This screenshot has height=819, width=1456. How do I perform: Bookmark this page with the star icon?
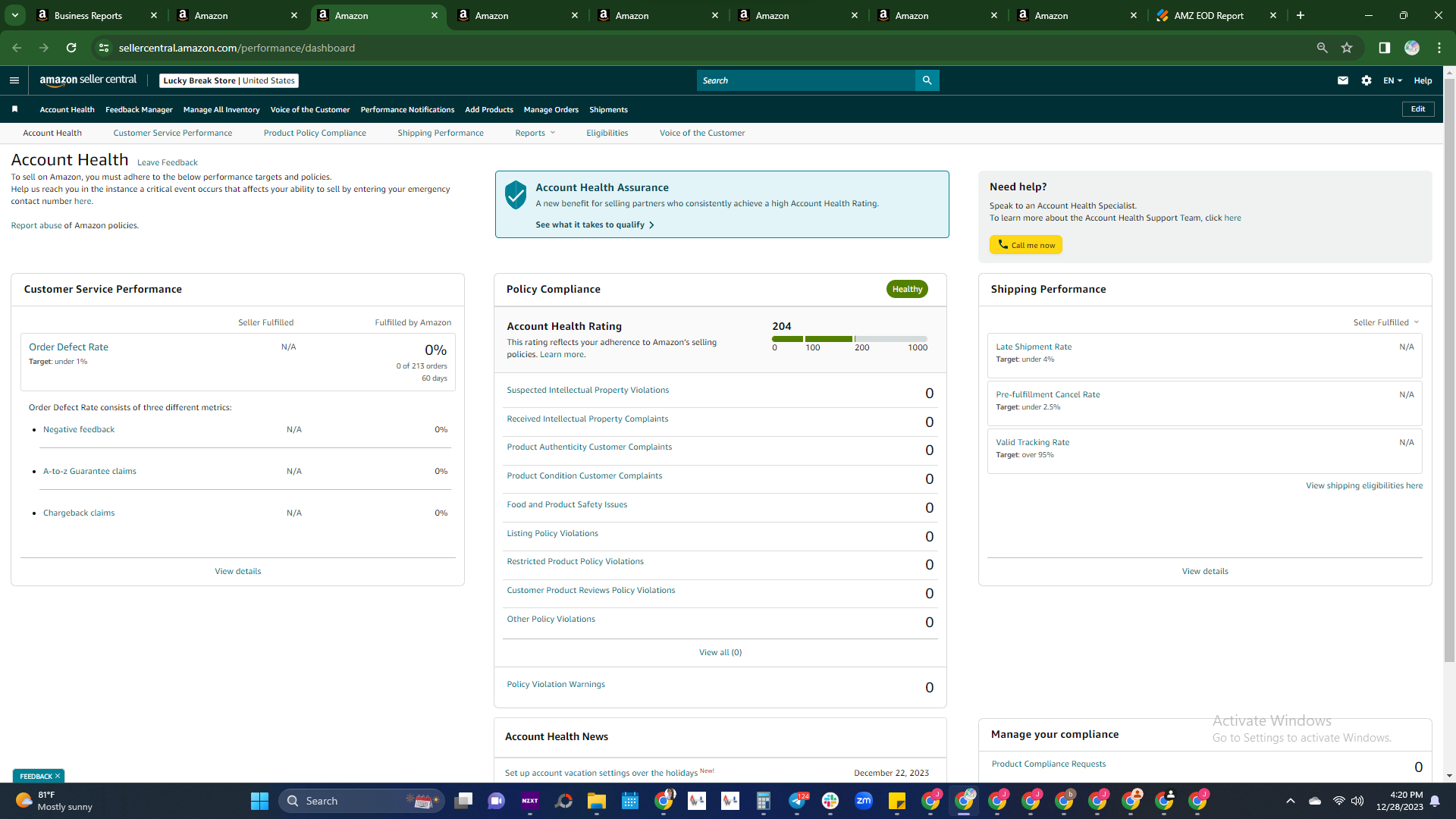(1347, 48)
